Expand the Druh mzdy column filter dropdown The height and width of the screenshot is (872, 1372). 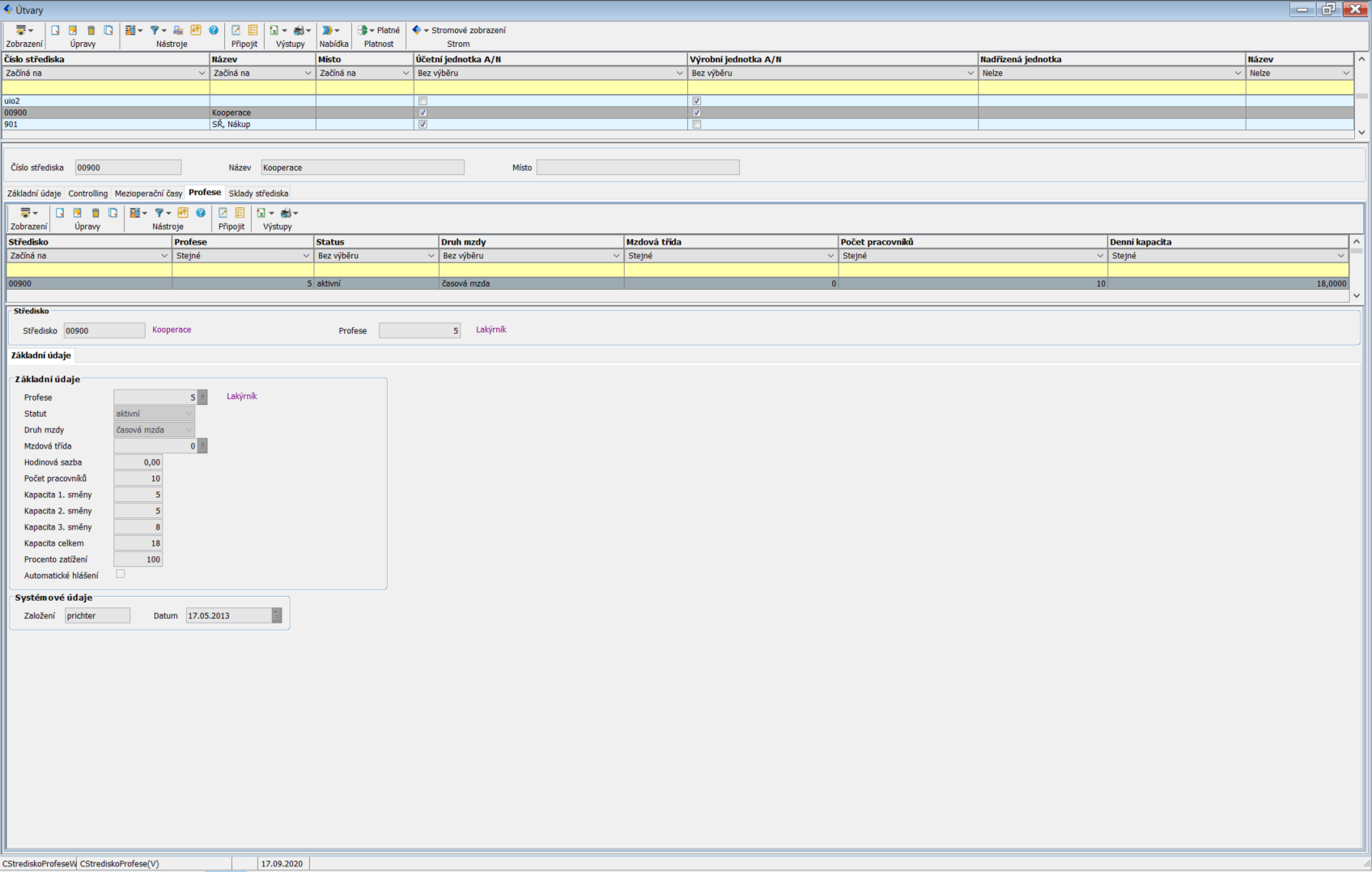[616, 256]
